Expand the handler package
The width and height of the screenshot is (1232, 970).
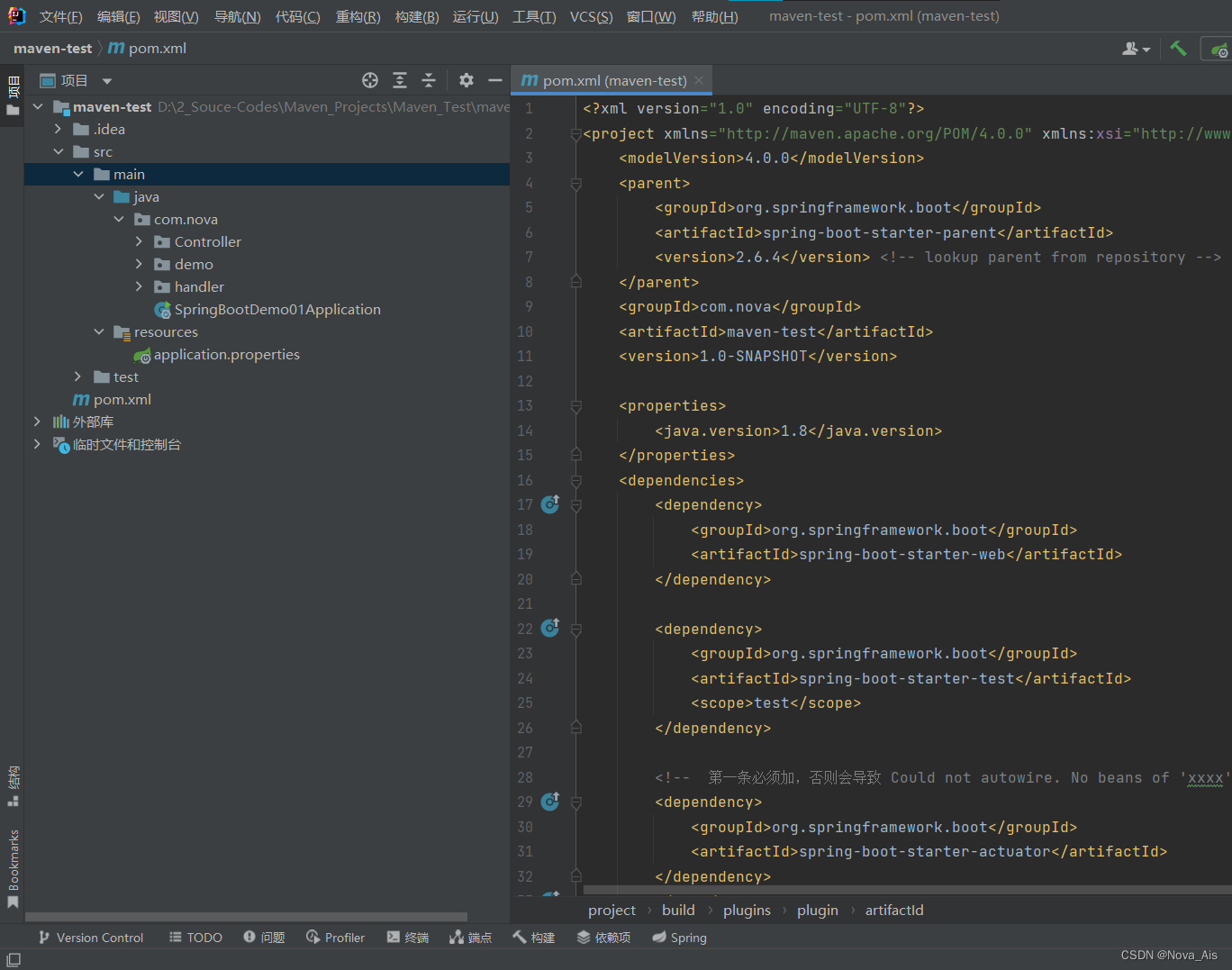click(x=139, y=286)
